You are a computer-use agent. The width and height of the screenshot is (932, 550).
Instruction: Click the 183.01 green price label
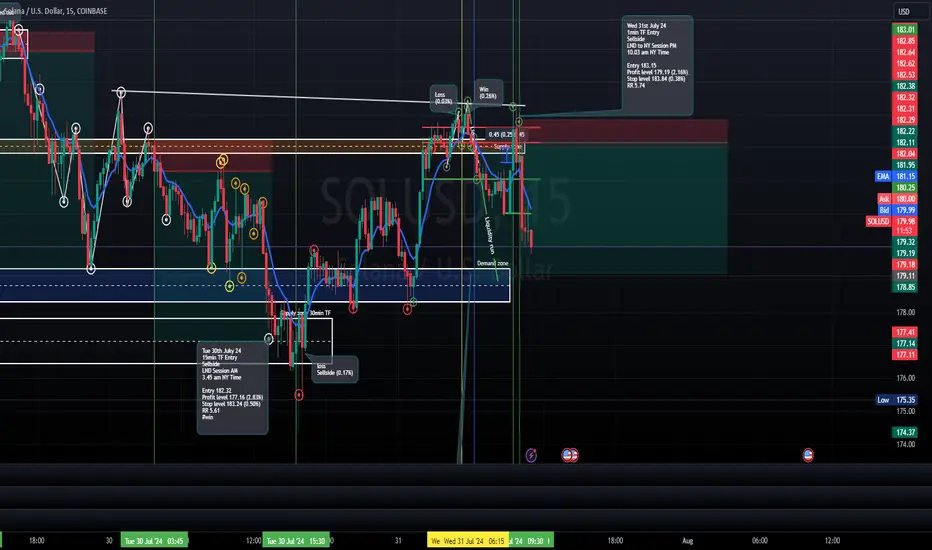[x=905, y=30]
